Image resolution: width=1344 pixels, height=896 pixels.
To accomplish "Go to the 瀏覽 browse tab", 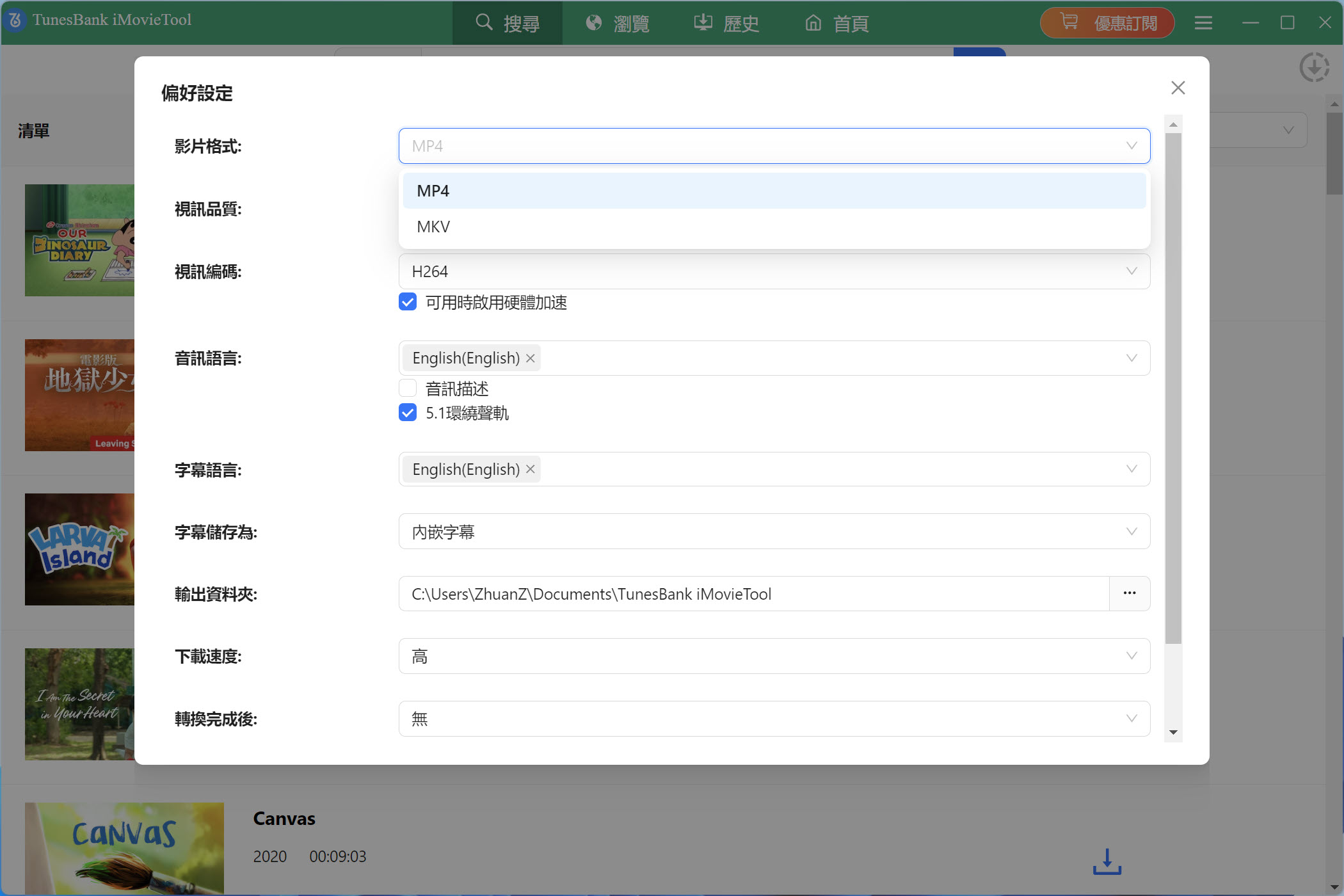I will pos(618,23).
